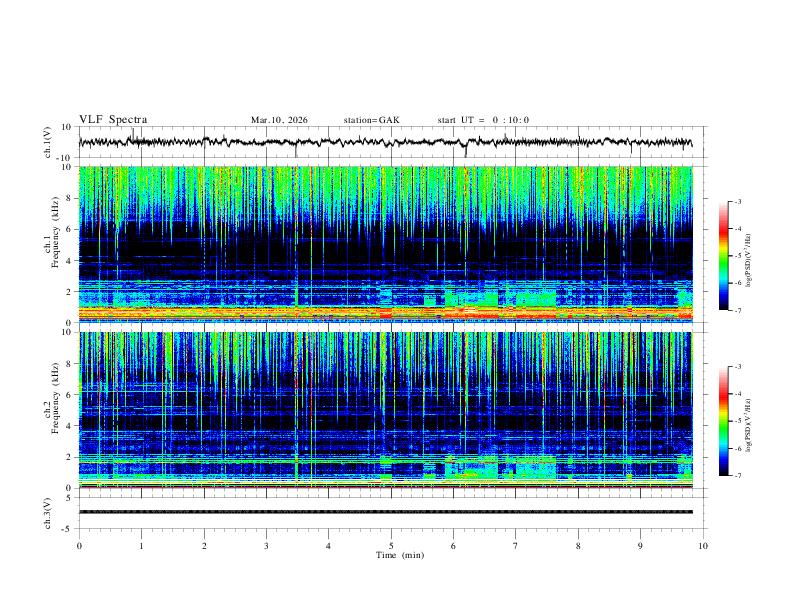This screenshot has width=792, height=612.
Task: Click the "9" tick on Time axis
Action: pyautogui.click(x=640, y=546)
